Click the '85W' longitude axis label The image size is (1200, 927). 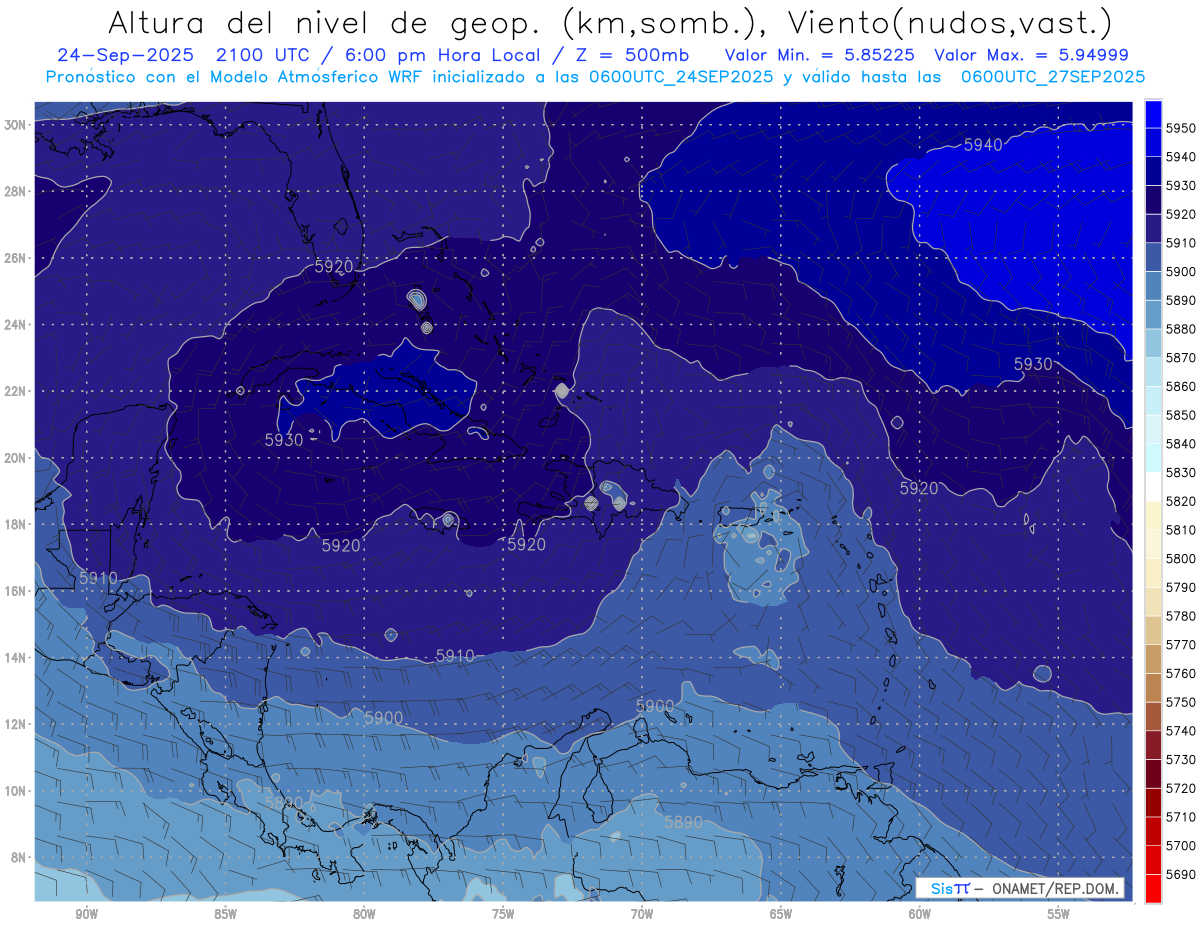point(225,915)
